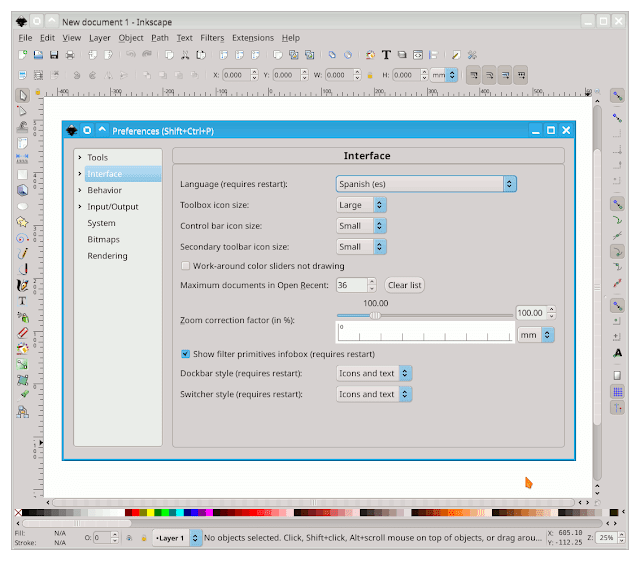Select the Spray tool

click(22, 317)
